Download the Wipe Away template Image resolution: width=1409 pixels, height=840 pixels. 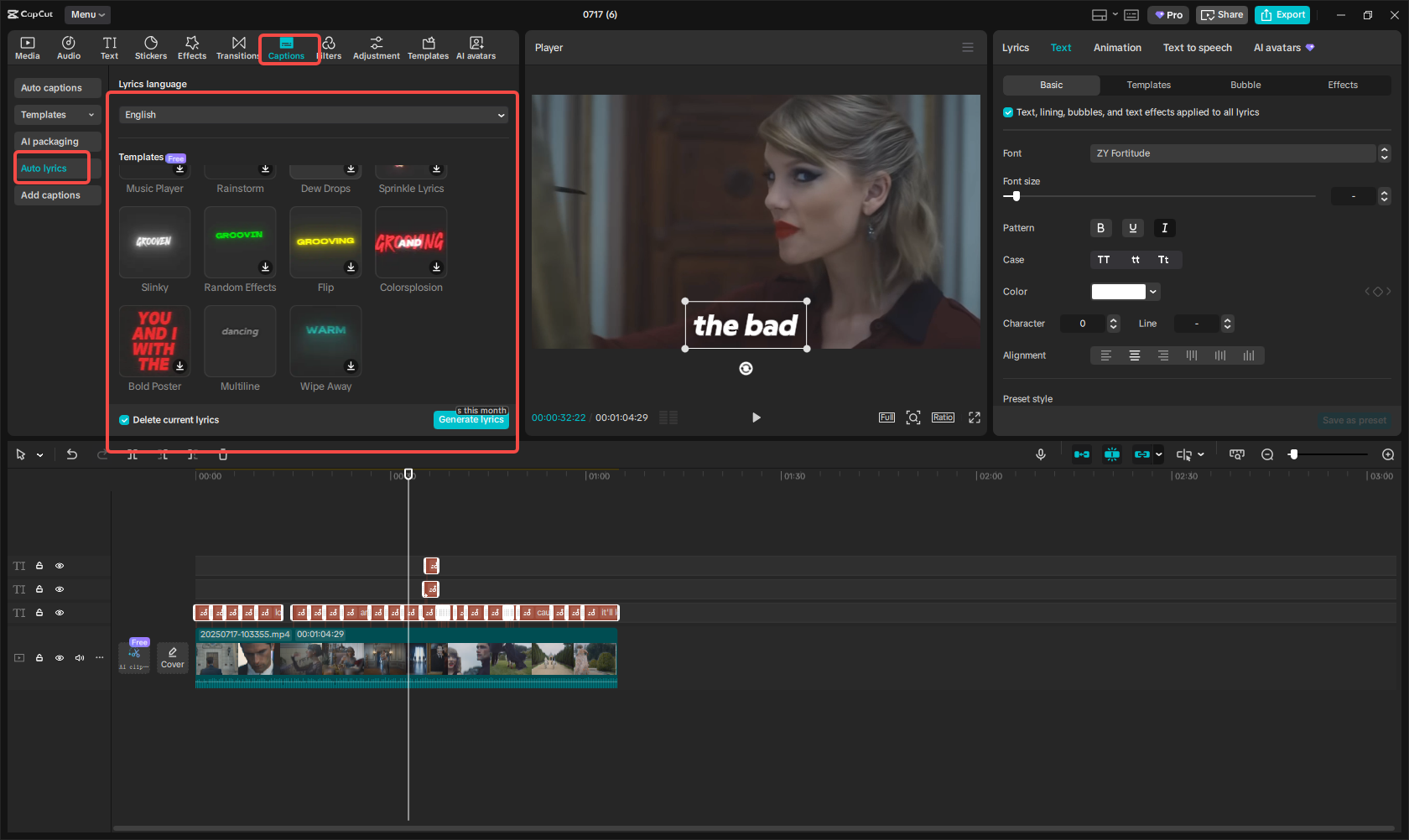(351, 366)
